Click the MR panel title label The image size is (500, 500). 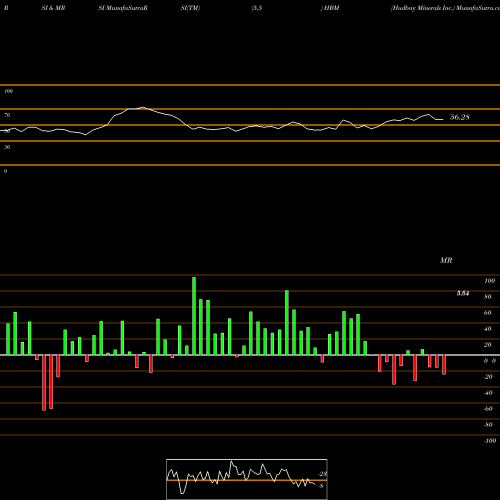click(x=446, y=260)
